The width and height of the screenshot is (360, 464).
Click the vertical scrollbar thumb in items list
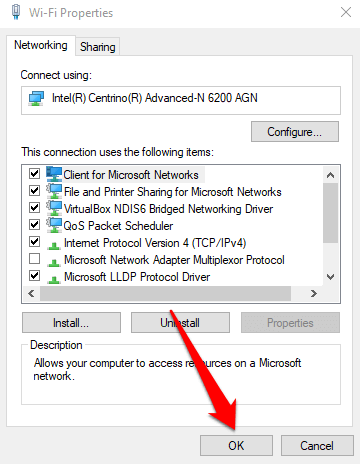point(330,213)
